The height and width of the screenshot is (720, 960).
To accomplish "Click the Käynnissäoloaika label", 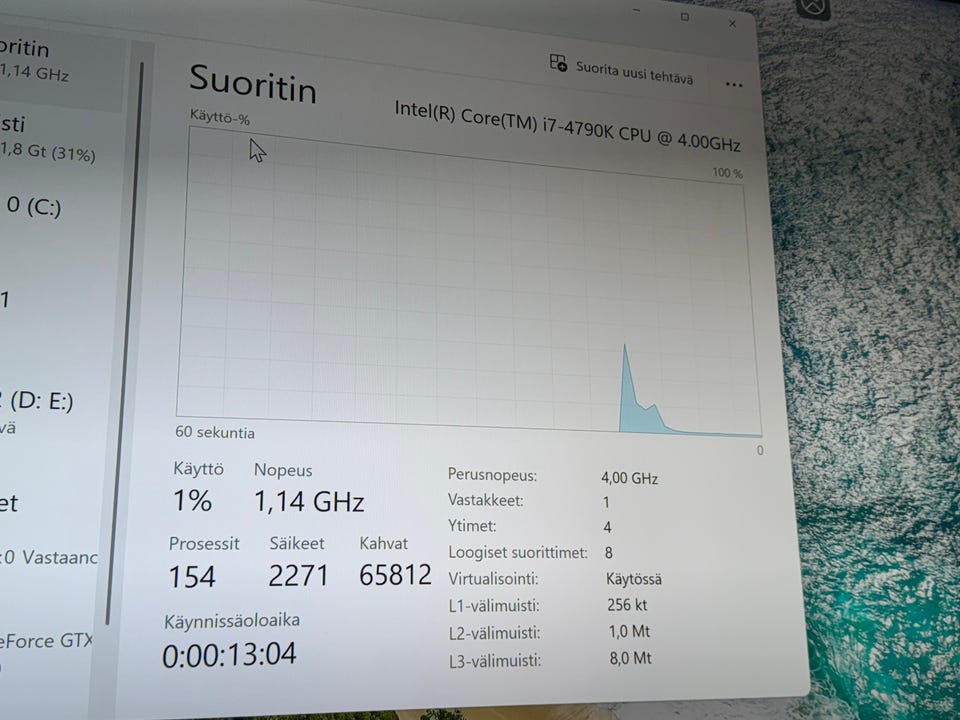I will tap(232, 621).
